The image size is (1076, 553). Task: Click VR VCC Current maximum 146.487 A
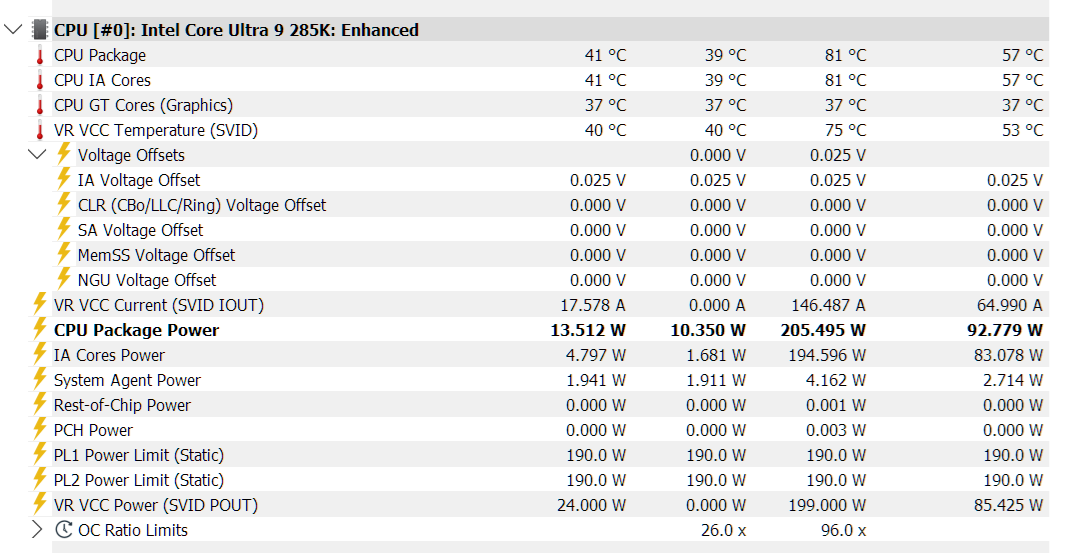(828, 305)
